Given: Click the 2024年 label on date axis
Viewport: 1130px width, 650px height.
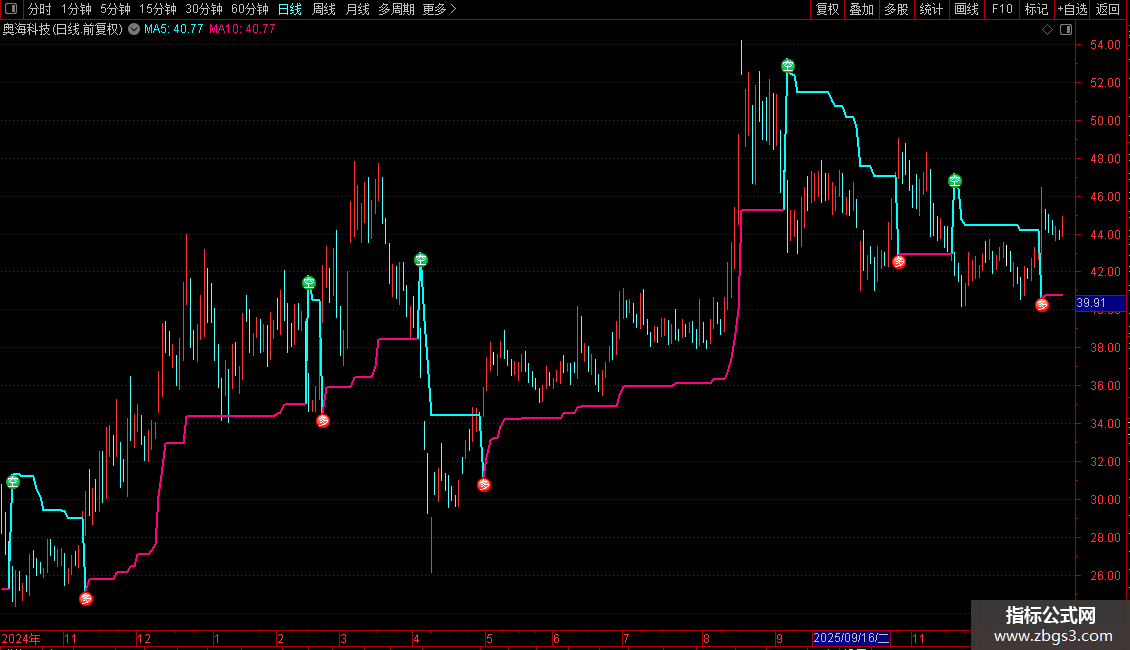Looking at the screenshot, I should point(21,638).
